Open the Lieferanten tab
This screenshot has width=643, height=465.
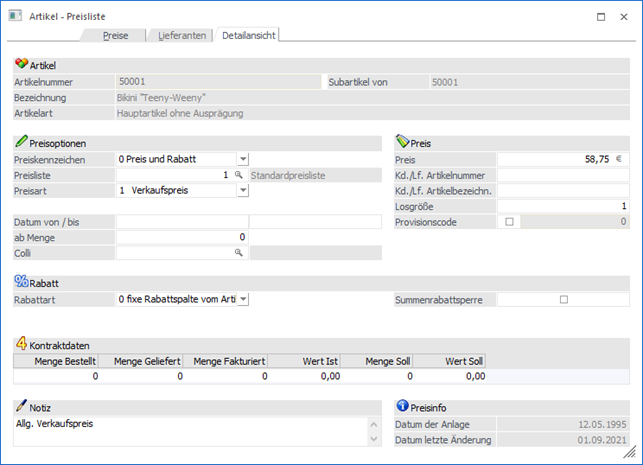[182, 35]
